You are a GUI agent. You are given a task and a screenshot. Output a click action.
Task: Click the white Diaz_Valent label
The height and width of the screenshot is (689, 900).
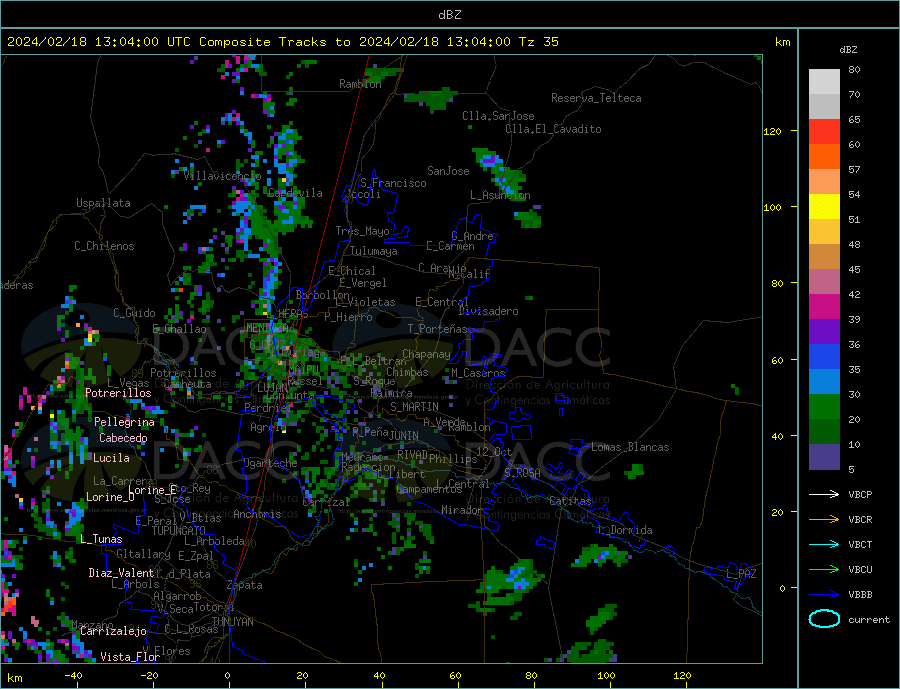pos(121,573)
